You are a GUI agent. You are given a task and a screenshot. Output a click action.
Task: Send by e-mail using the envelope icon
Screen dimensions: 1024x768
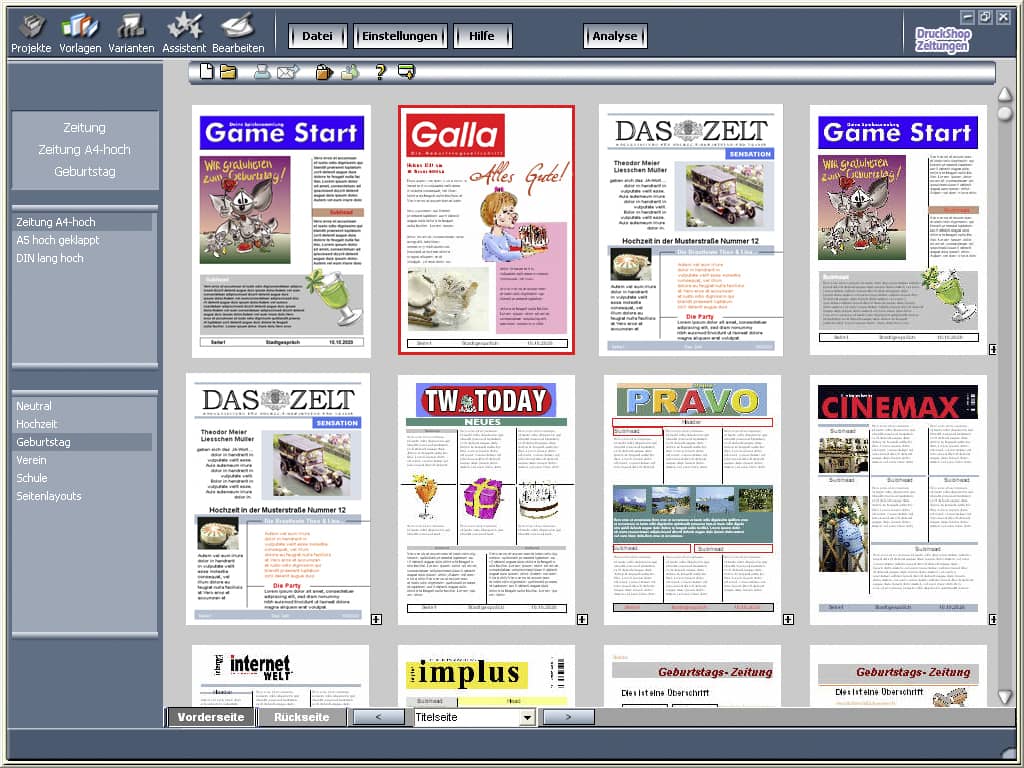(287, 72)
